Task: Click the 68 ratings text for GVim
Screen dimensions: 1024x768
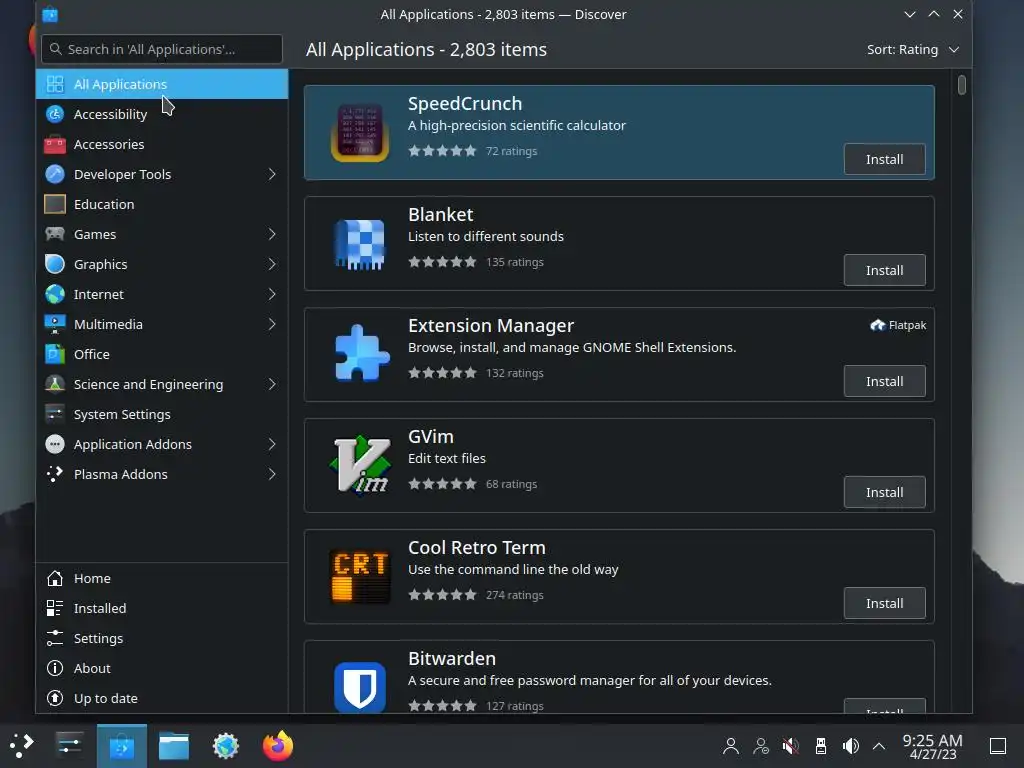Action: coord(511,484)
